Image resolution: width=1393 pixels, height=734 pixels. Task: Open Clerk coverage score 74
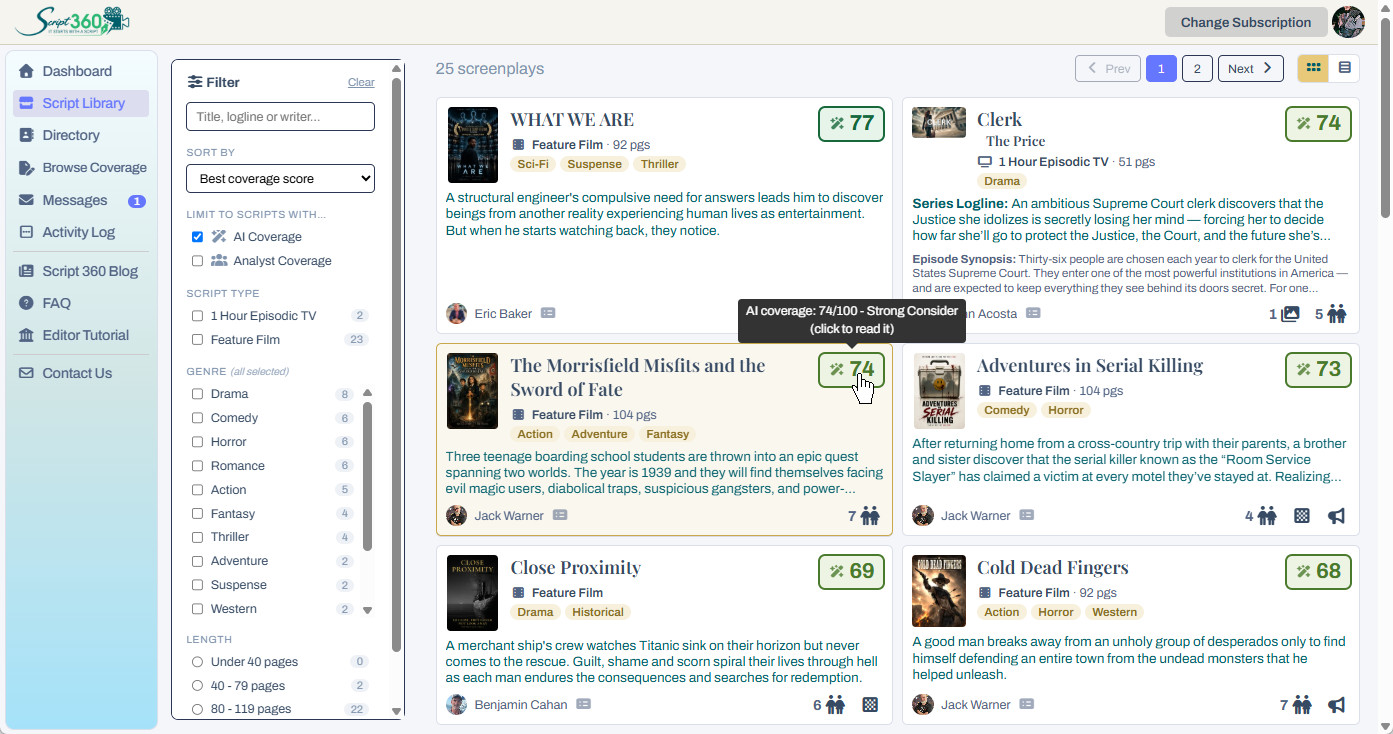pyautogui.click(x=1318, y=124)
